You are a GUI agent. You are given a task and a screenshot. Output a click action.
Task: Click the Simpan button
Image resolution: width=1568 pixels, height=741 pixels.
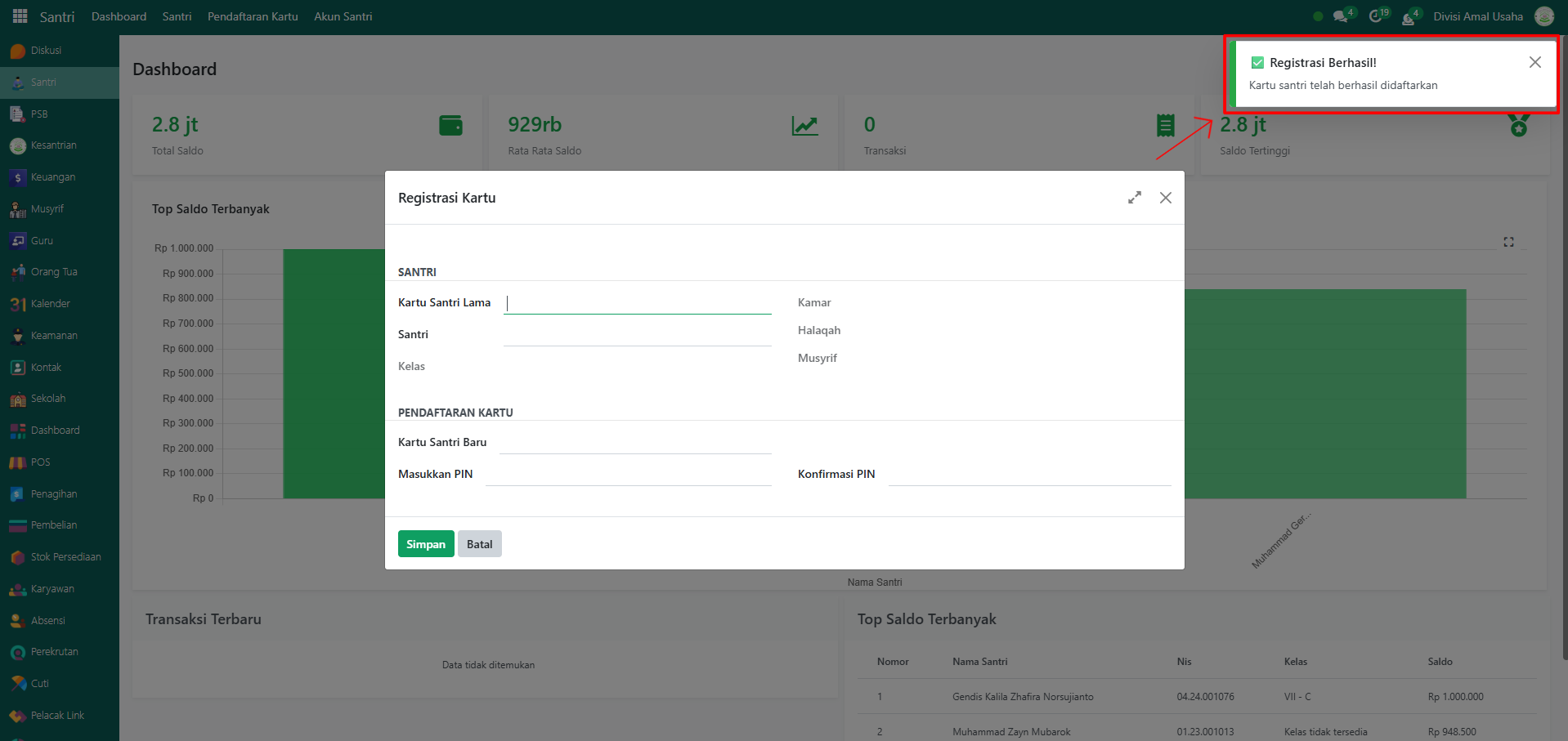coord(426,544)
